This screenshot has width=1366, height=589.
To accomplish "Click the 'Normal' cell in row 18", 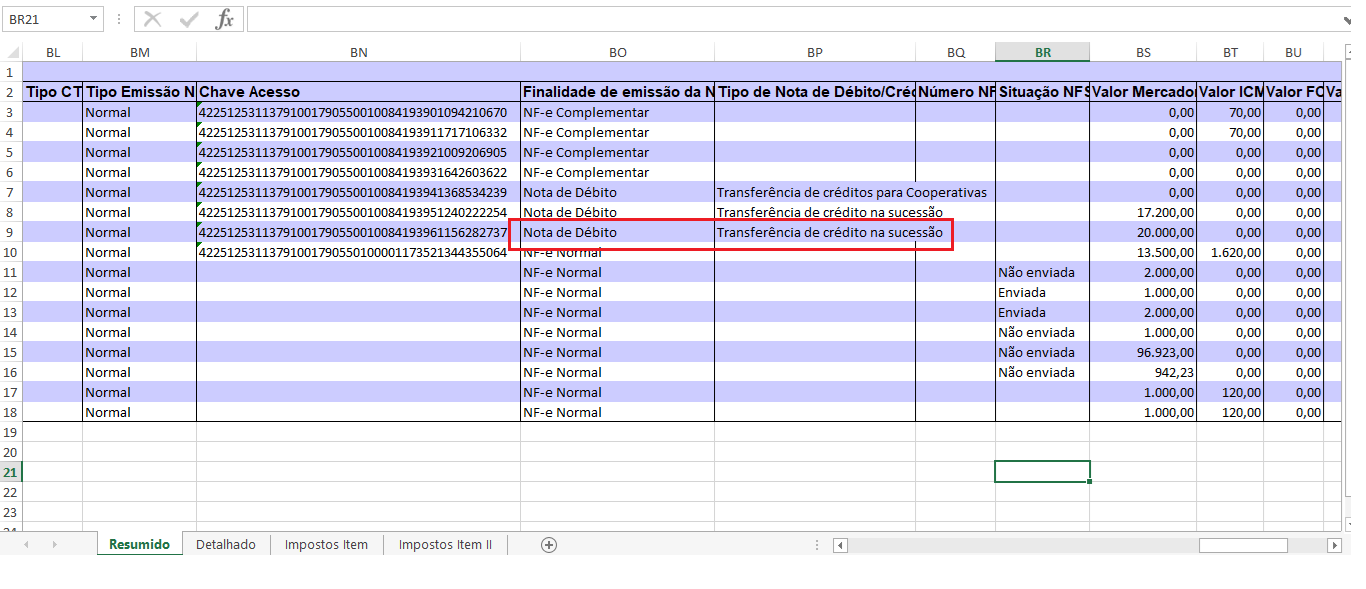I will point(139,412).
